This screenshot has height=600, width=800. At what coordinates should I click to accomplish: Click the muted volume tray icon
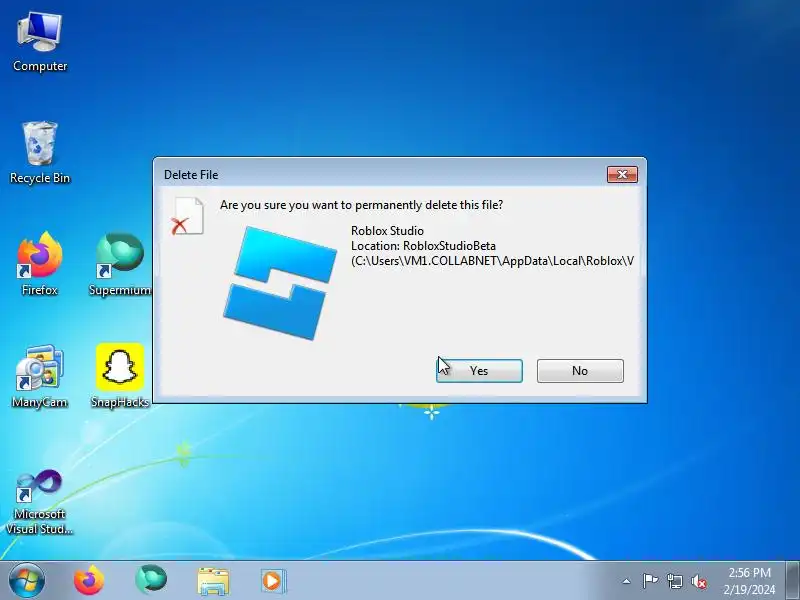pos(699,581)
